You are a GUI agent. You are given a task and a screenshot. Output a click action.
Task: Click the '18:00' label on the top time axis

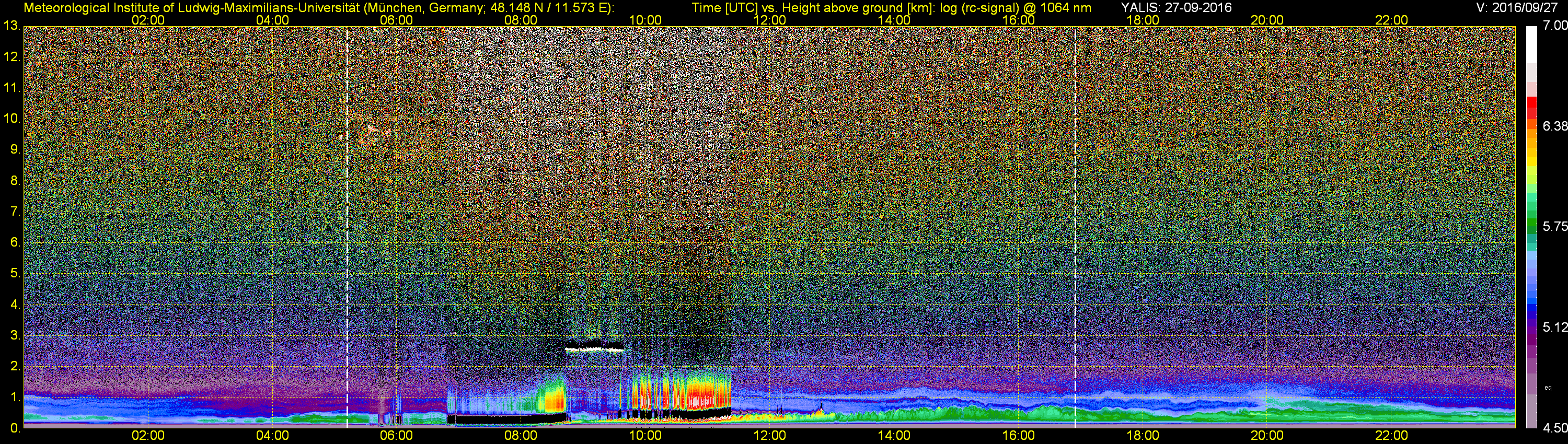(x=1143, y=20)
